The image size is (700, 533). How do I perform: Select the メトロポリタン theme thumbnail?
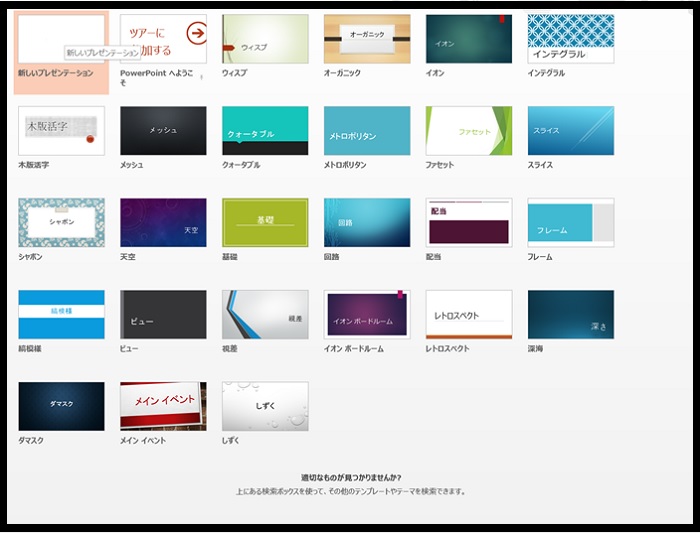pyautogui.click(x=367, y=131)
